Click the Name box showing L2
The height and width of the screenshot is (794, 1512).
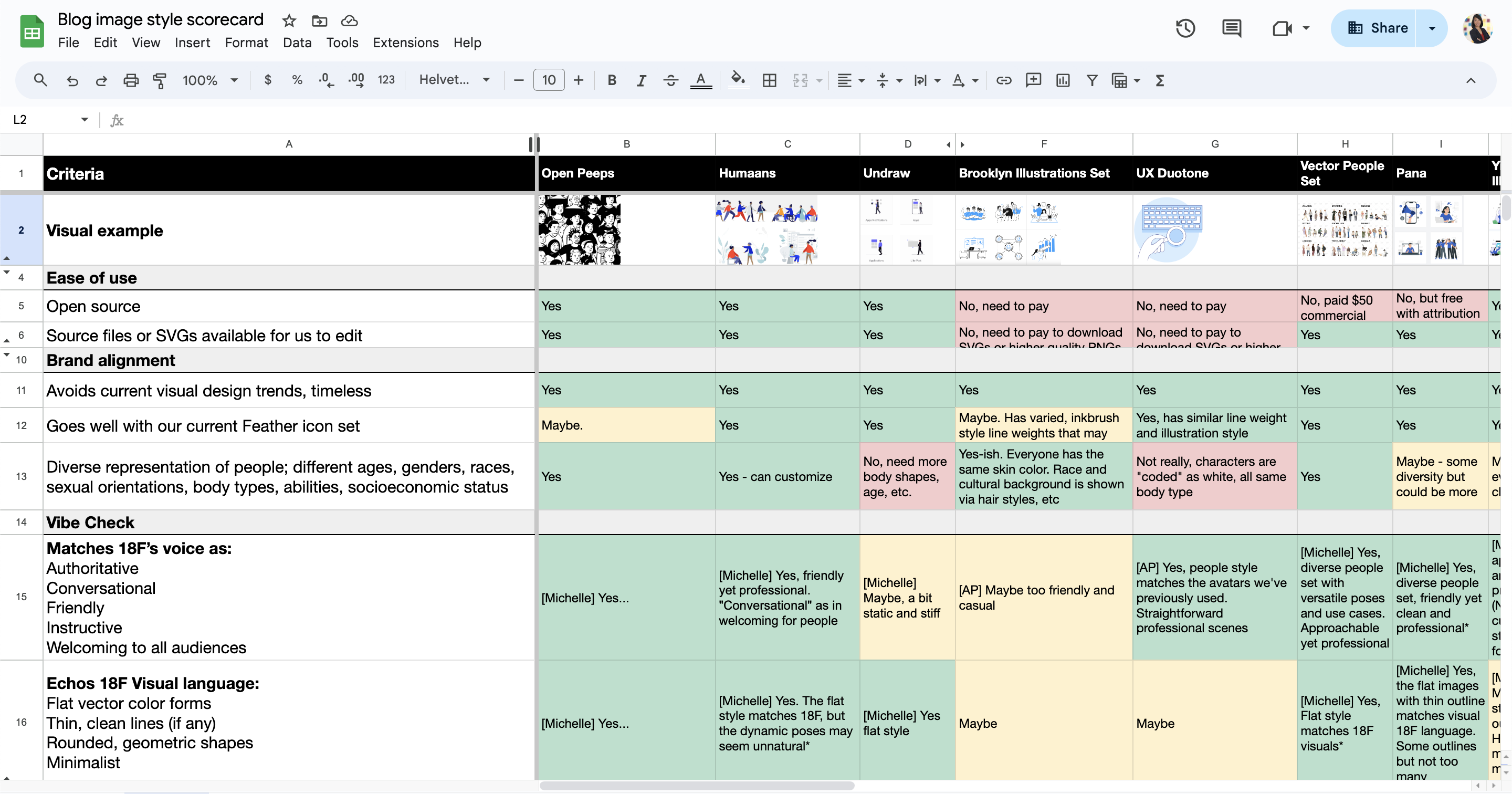[x=50, y=120]
